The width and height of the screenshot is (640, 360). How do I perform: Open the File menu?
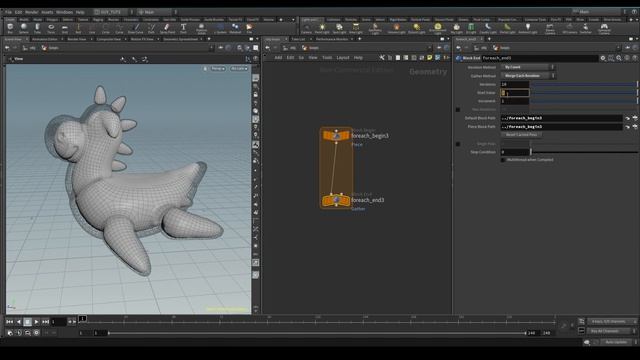coord(8,12)
